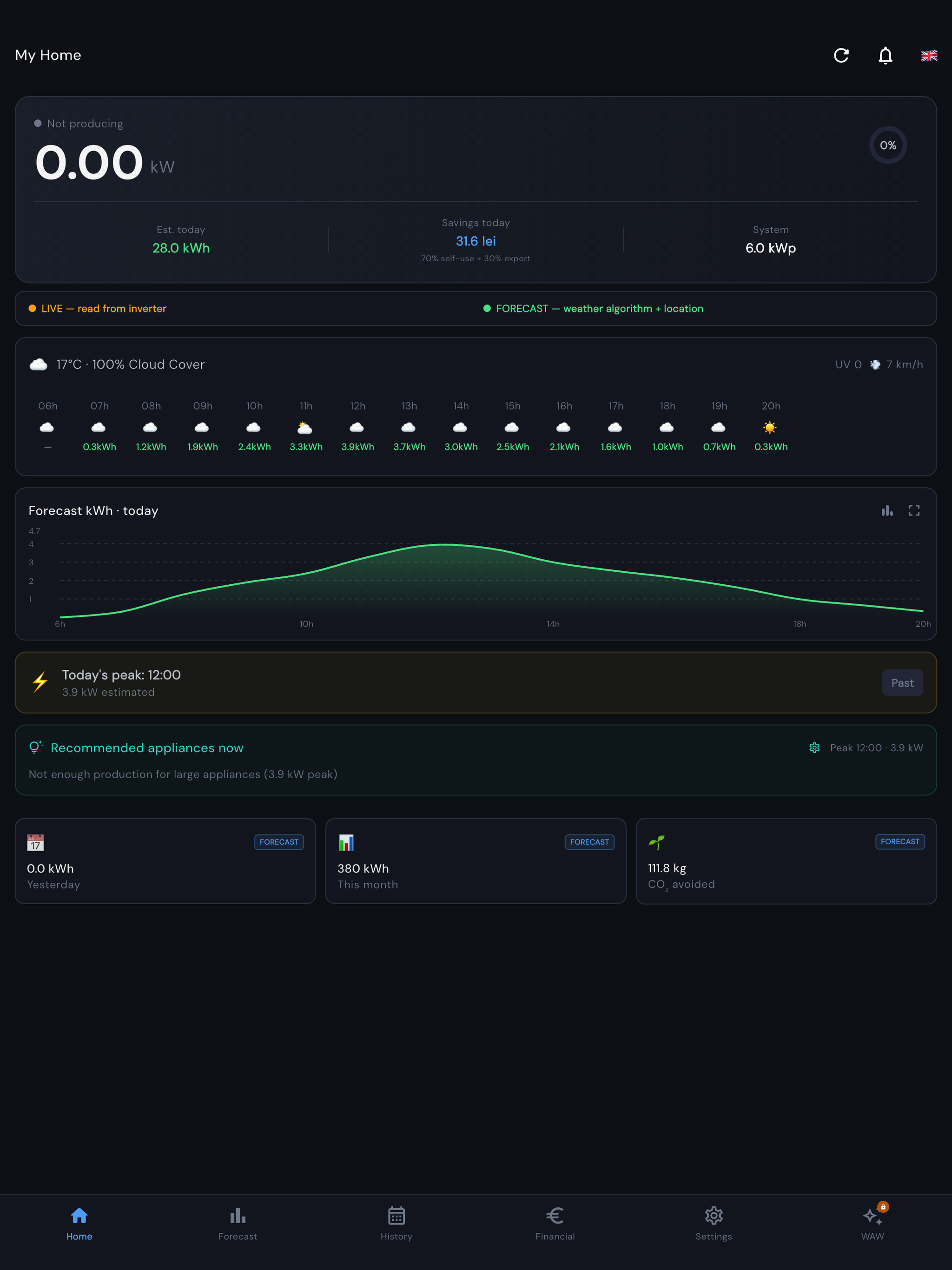Open notifications bell

tap(886, 56)
